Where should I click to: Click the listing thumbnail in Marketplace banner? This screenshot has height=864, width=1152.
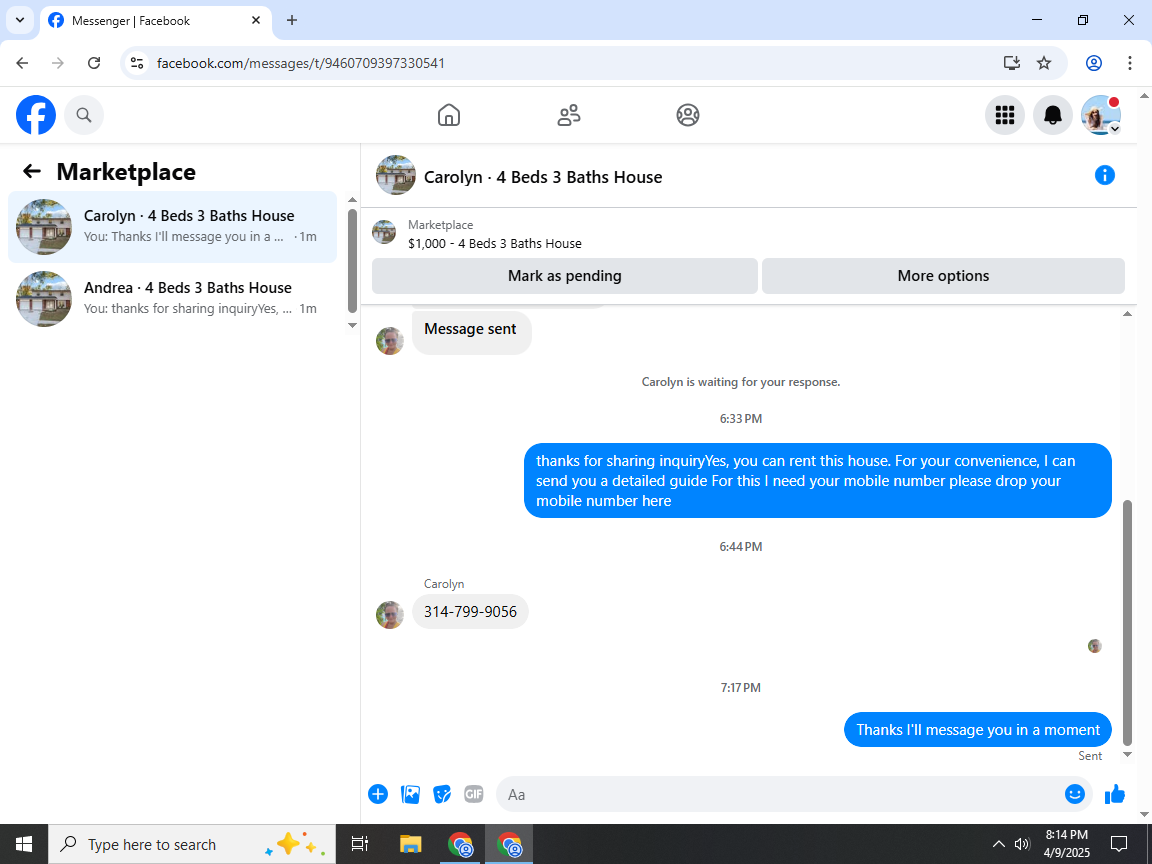(384, 232)
